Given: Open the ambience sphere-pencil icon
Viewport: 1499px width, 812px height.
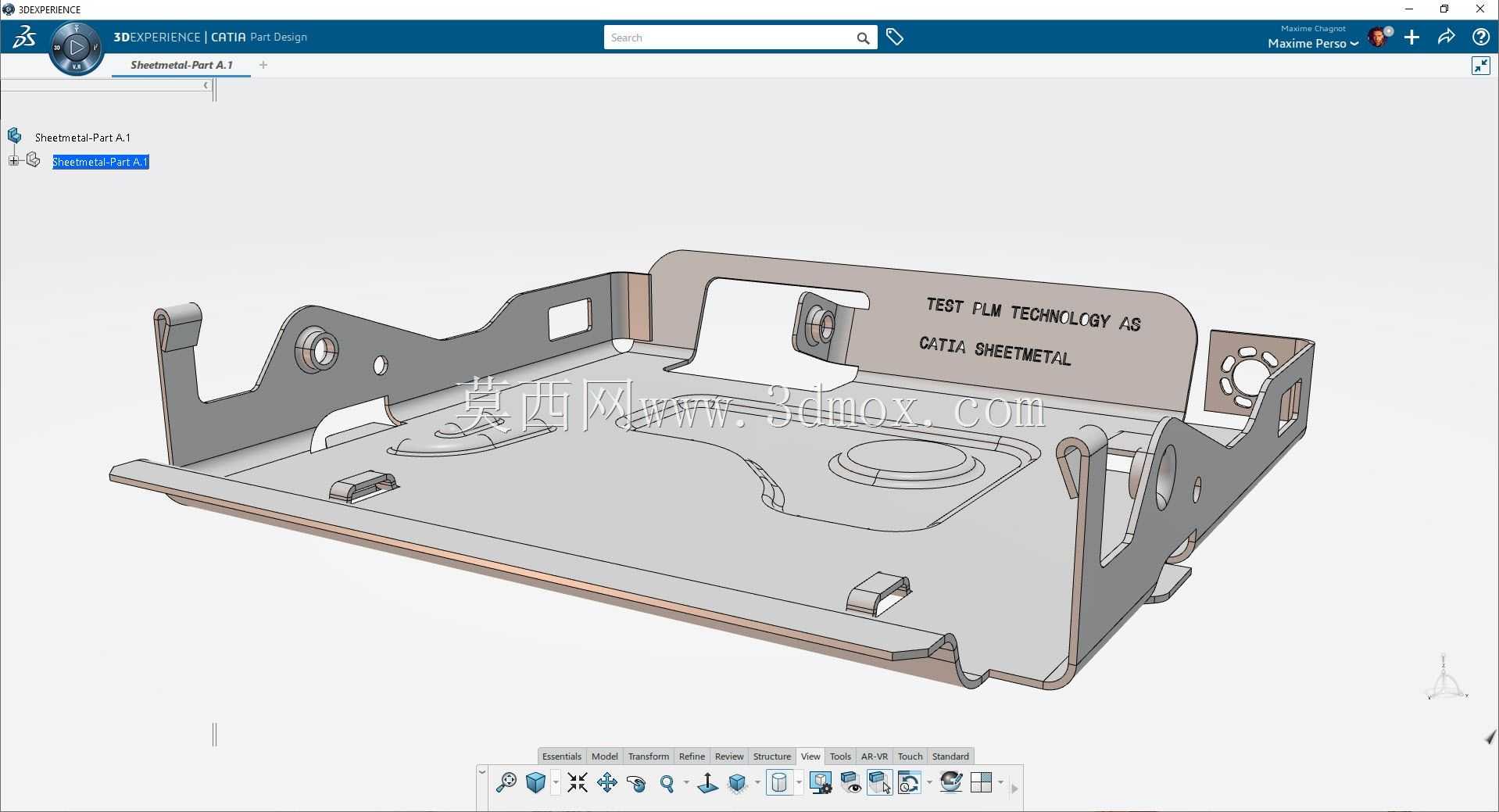Looking at the screenshot, I should click(951, 782).
